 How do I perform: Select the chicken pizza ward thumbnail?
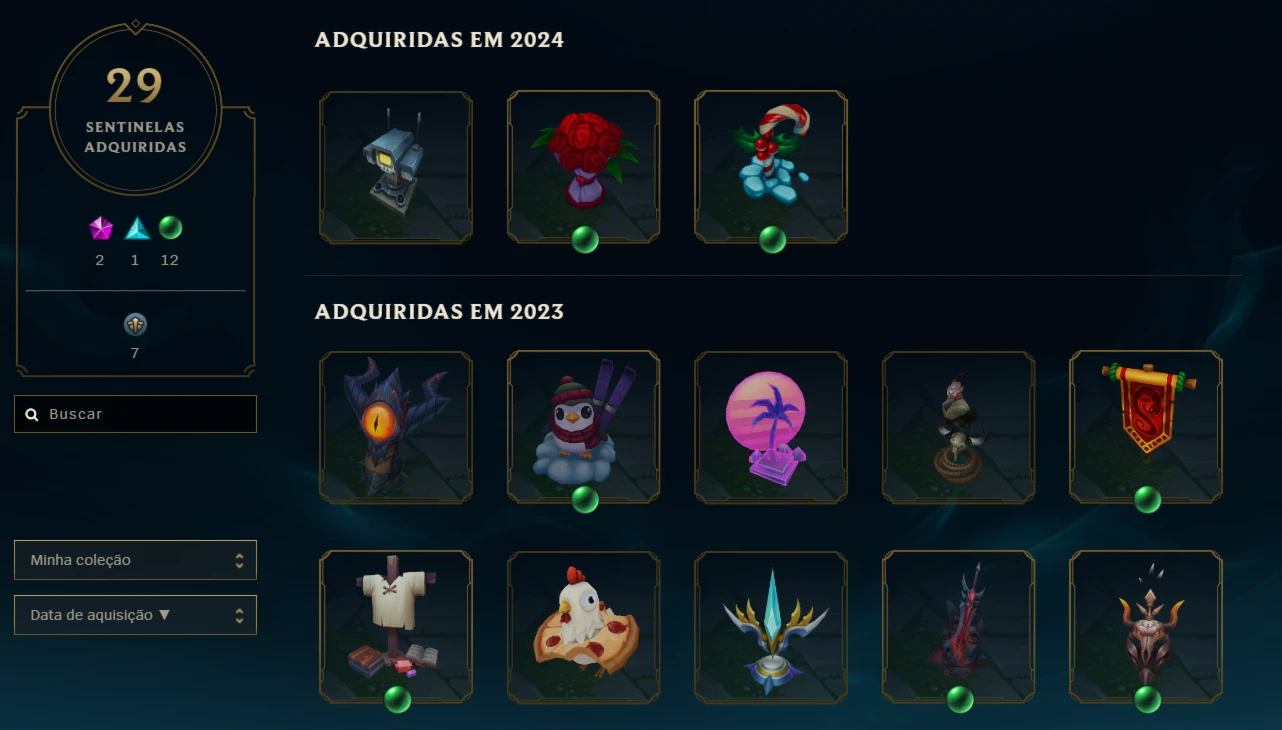coord(584,627)
